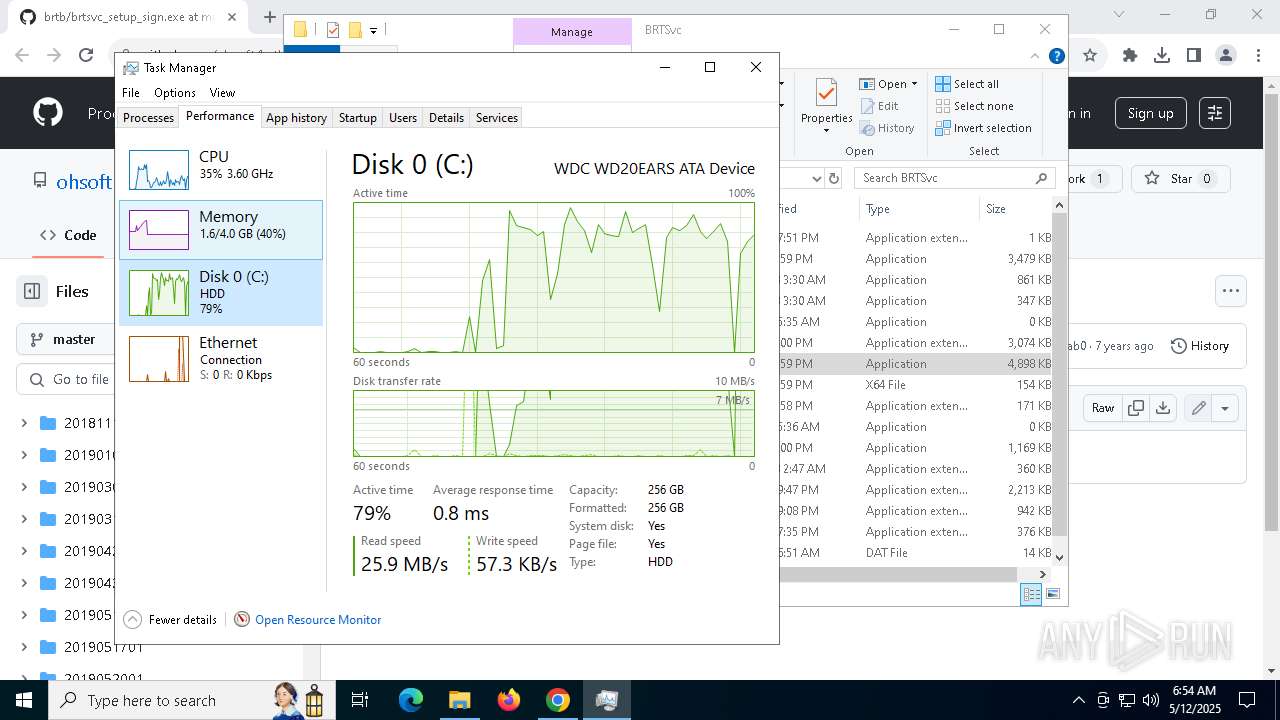Collapse Task Manager with Fewer details
Viewport: 1280px width, 720px height.
[x=170, y=620]
